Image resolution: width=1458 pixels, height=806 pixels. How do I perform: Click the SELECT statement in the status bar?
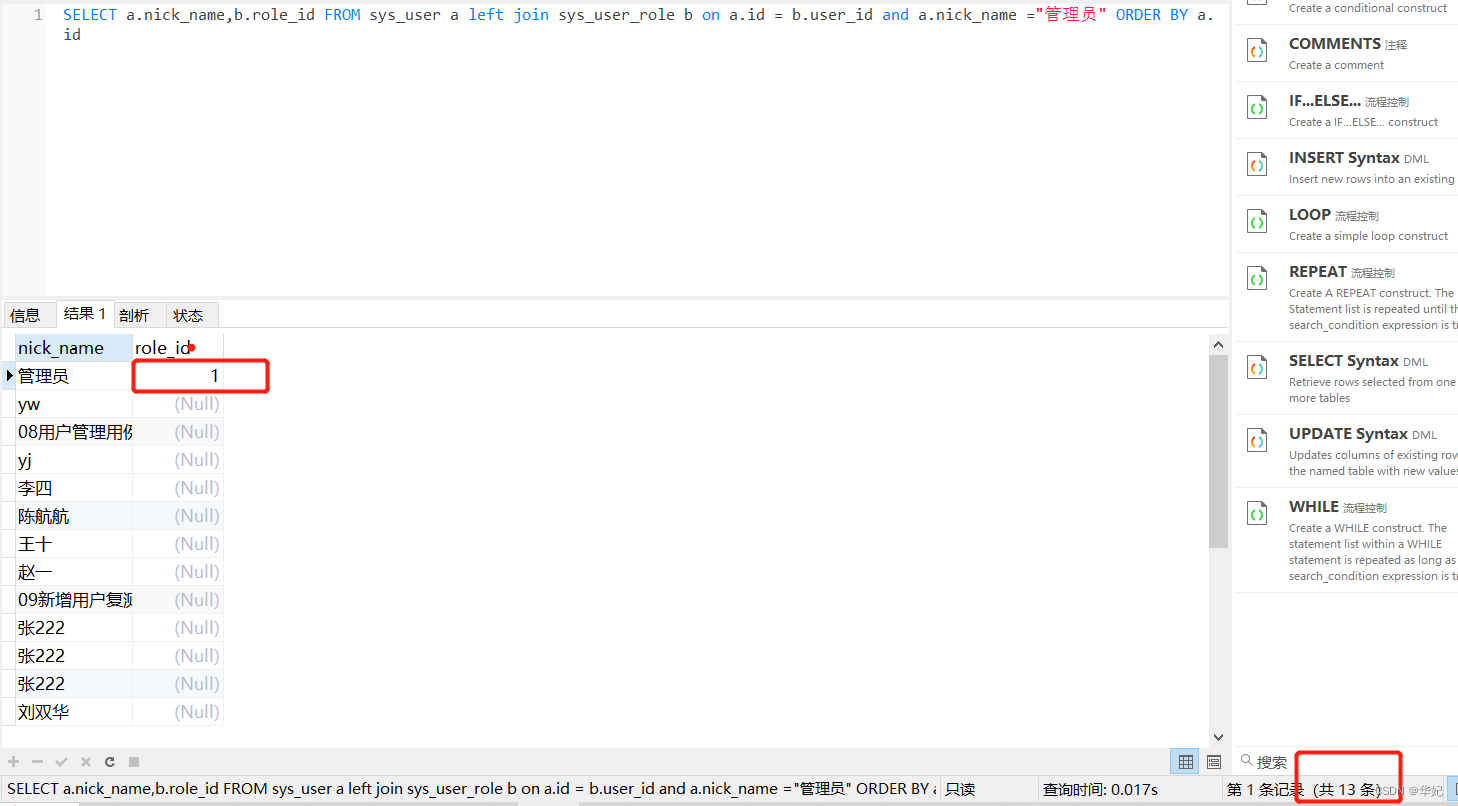[471, 789]
